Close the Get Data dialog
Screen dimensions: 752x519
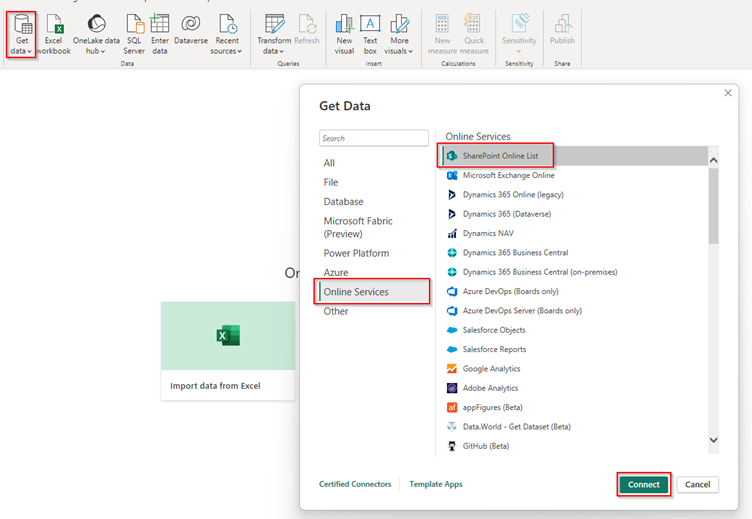728,93
